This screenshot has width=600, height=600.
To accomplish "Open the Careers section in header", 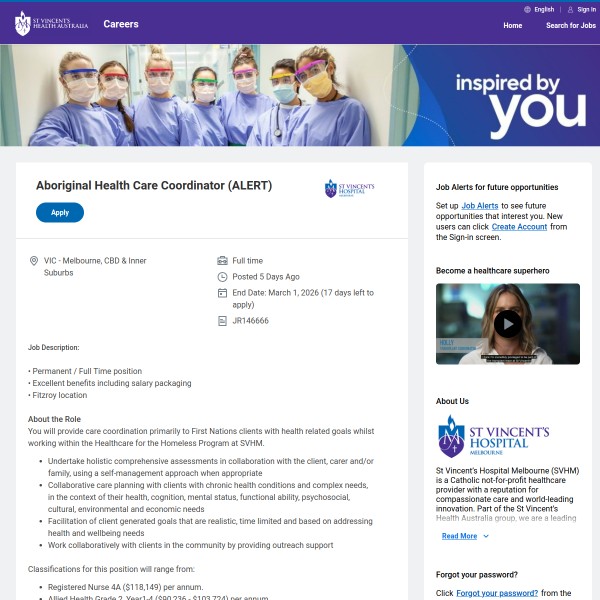I will 121,24.
